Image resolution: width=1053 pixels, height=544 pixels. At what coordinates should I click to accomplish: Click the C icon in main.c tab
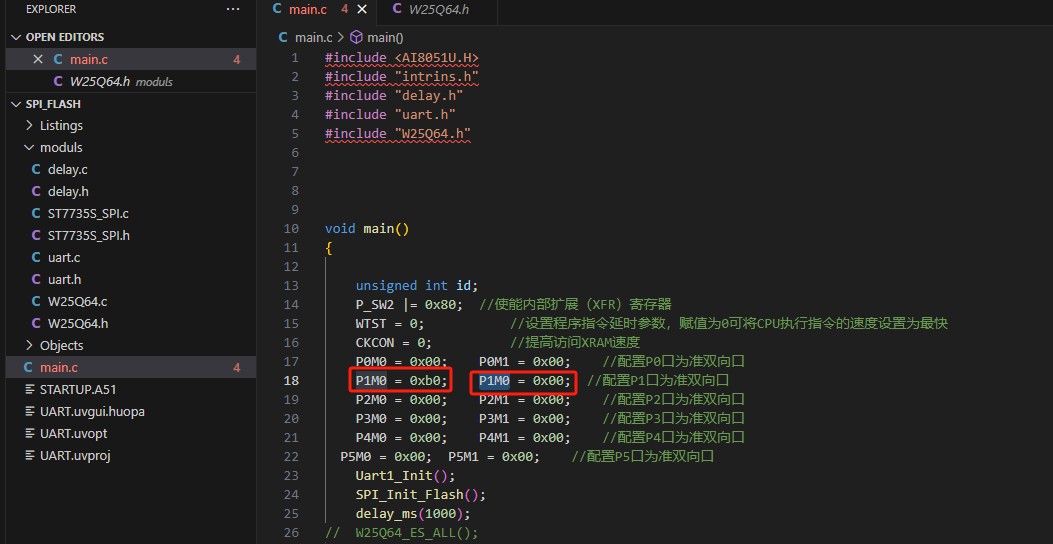point(276,9)
